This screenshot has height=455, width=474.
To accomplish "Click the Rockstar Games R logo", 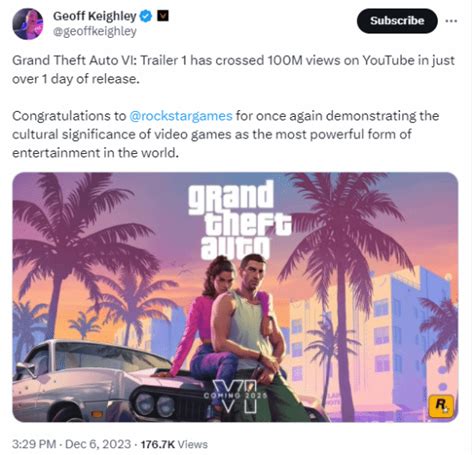I will [441, 405].
